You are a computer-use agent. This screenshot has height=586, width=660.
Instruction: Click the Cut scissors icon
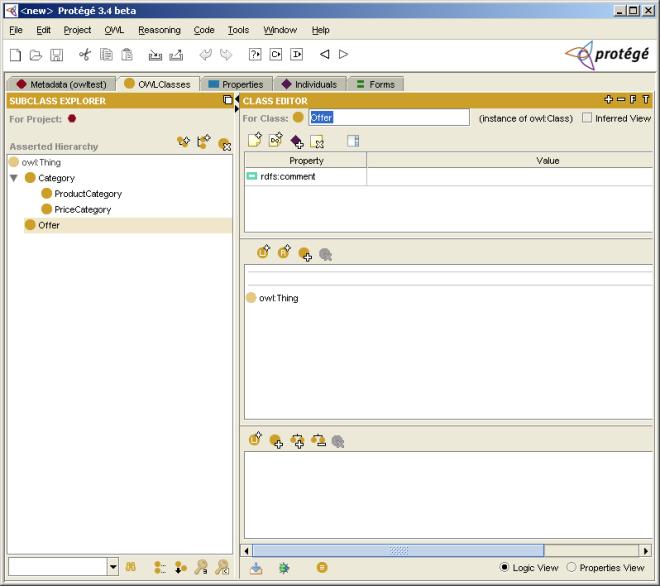point(85,55)
